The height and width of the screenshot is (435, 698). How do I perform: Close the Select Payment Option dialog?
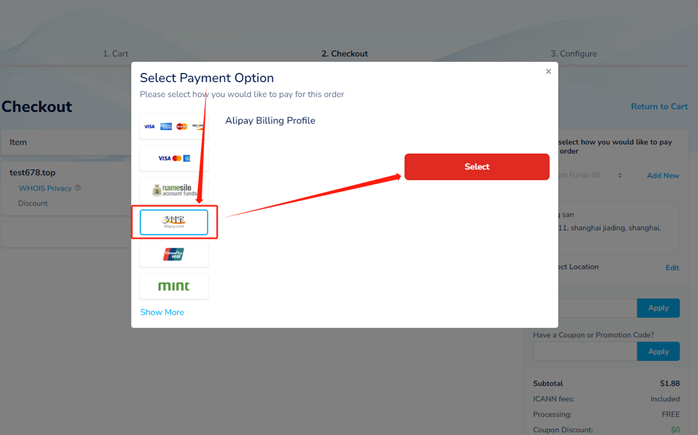coord(548,71)
